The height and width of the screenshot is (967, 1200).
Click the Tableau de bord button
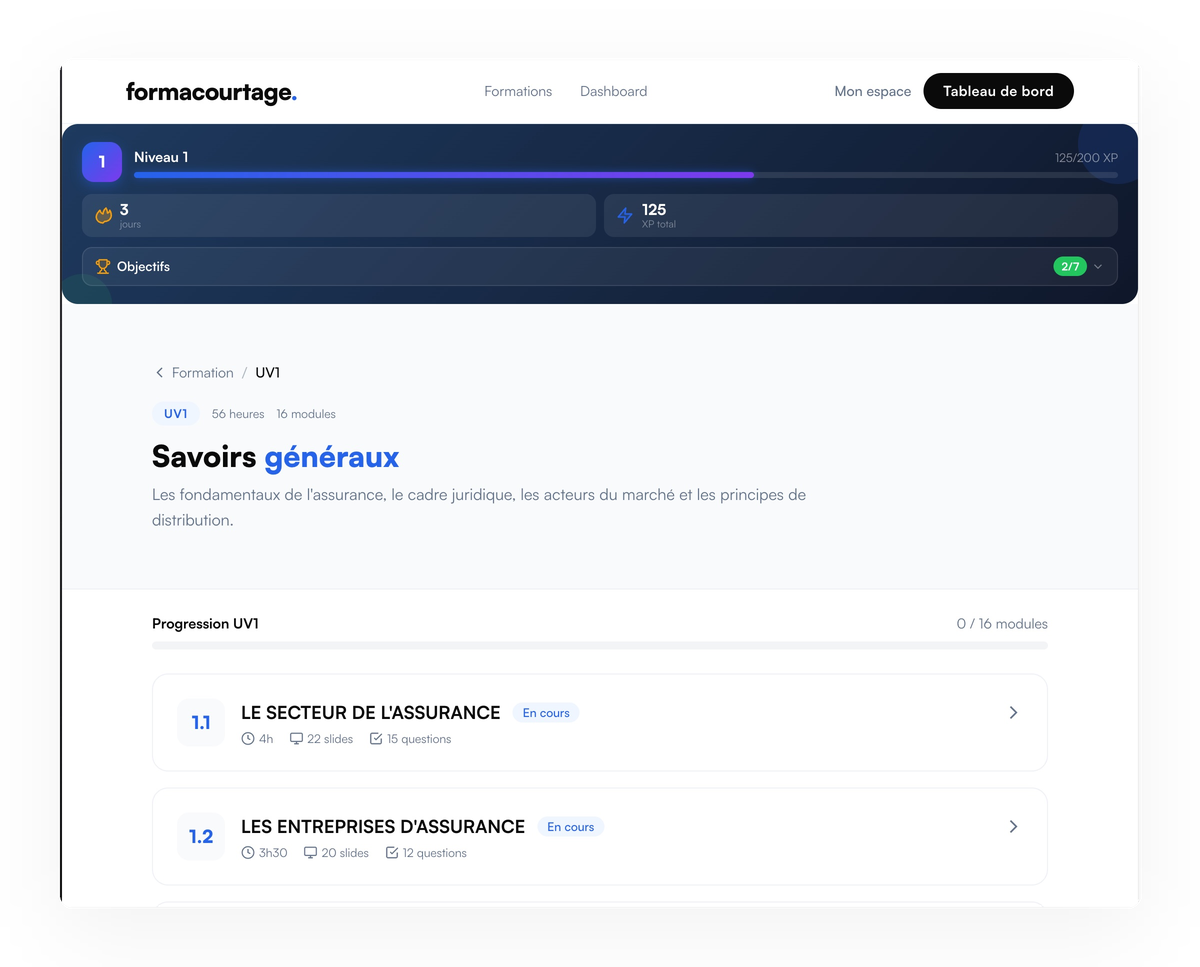pos(998,91)
